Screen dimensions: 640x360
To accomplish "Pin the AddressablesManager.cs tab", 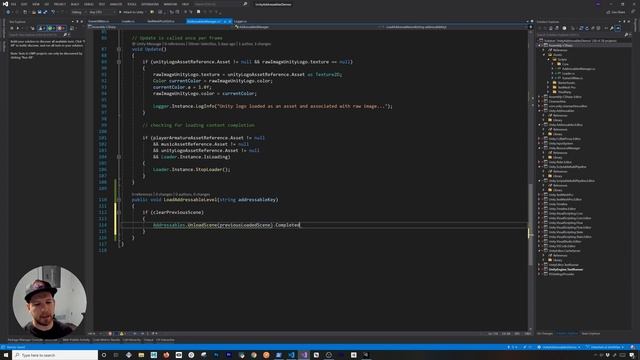I will 224,21.
